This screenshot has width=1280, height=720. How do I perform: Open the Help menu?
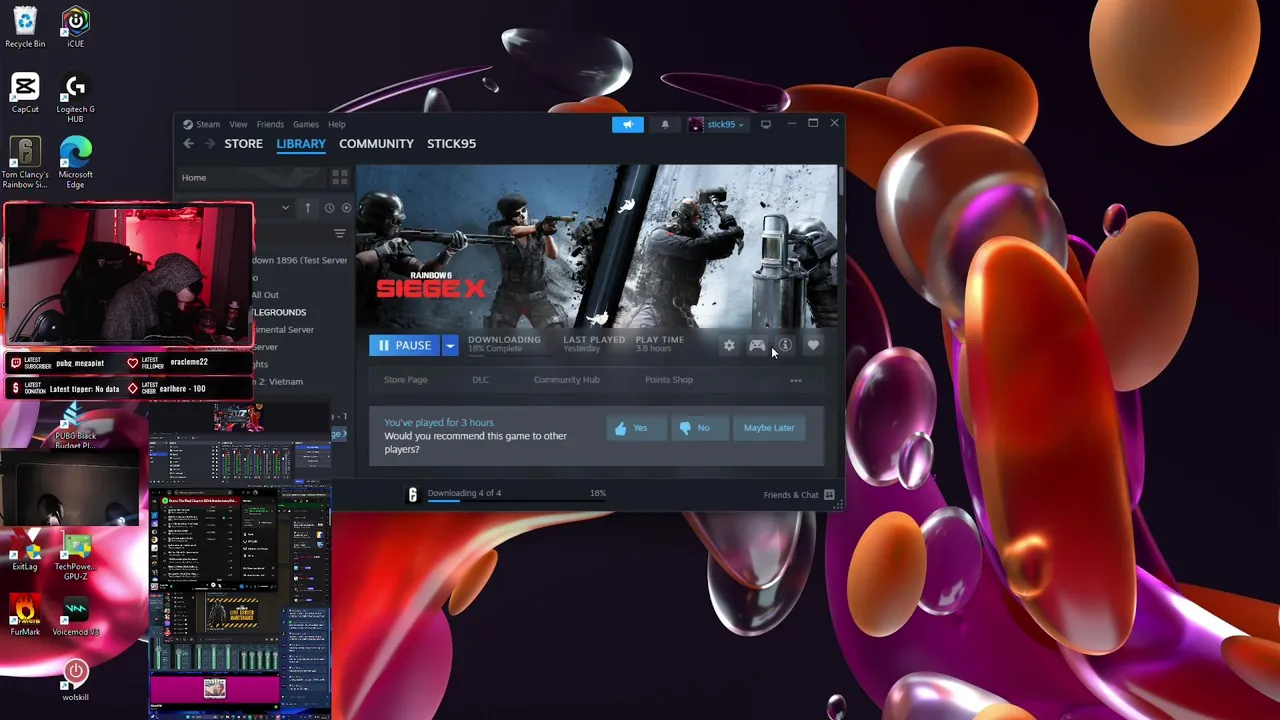[337, 124]
